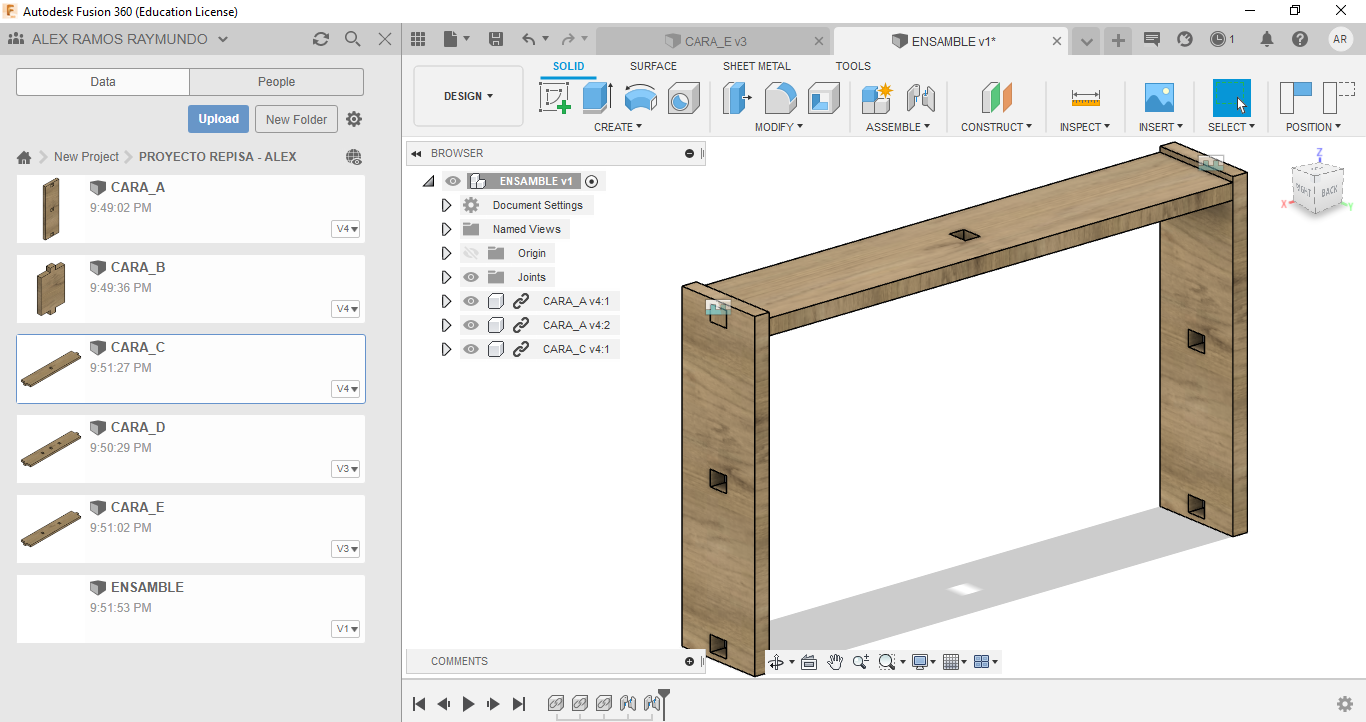Select the Revolve tool icon

[640, 98]
